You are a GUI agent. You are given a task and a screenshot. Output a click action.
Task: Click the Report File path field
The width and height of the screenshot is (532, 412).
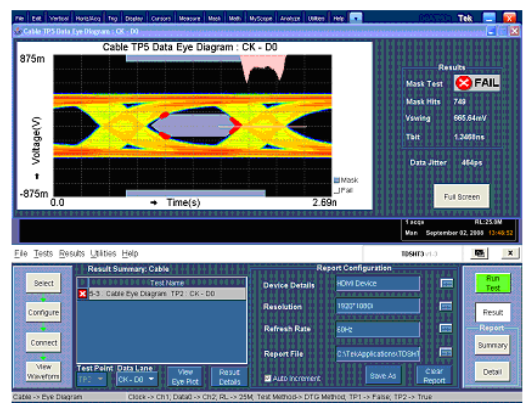point(378,354)
